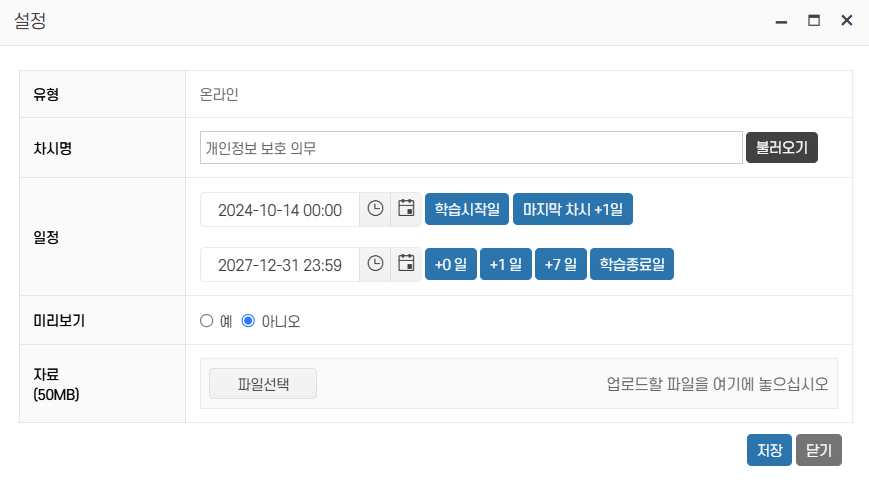Apply the +0 일 end date offset
This screenshot has width=869, height=482.
(451, 264)
